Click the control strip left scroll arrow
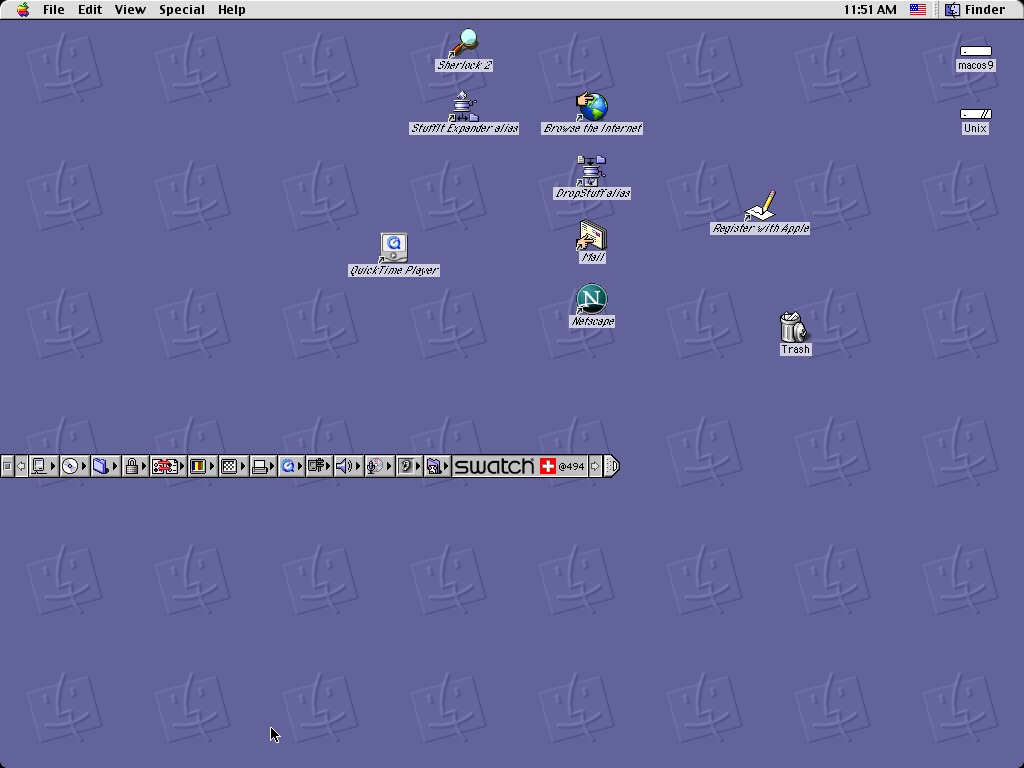Screen dimensions: 1024x768 click(x=21, y=466)
